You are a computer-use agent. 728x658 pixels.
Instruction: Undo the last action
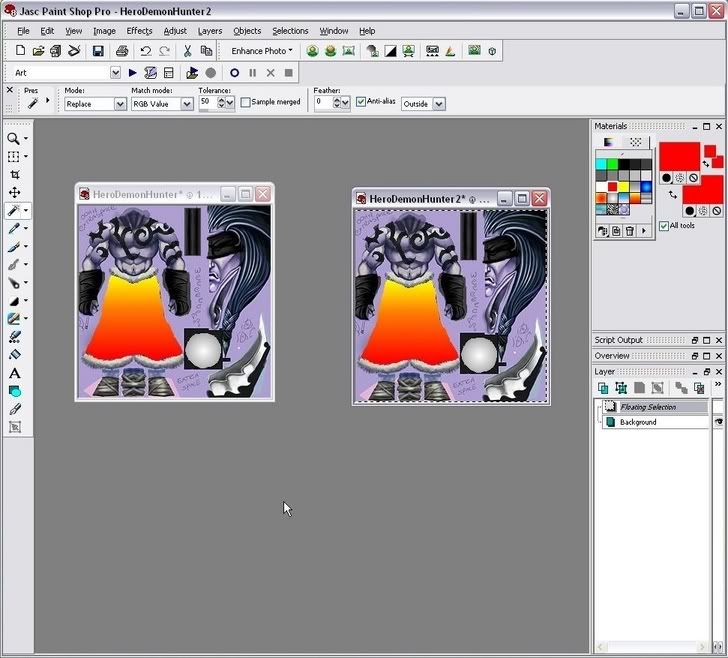click(146, 51)
